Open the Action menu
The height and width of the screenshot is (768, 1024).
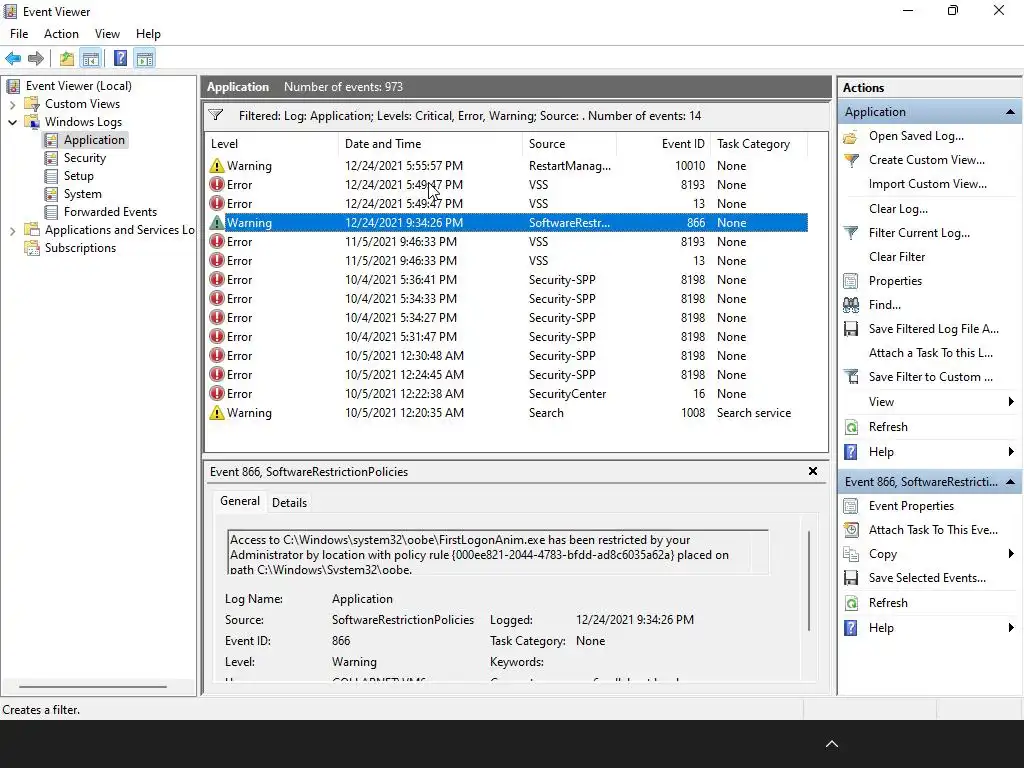tap(61, 34)
